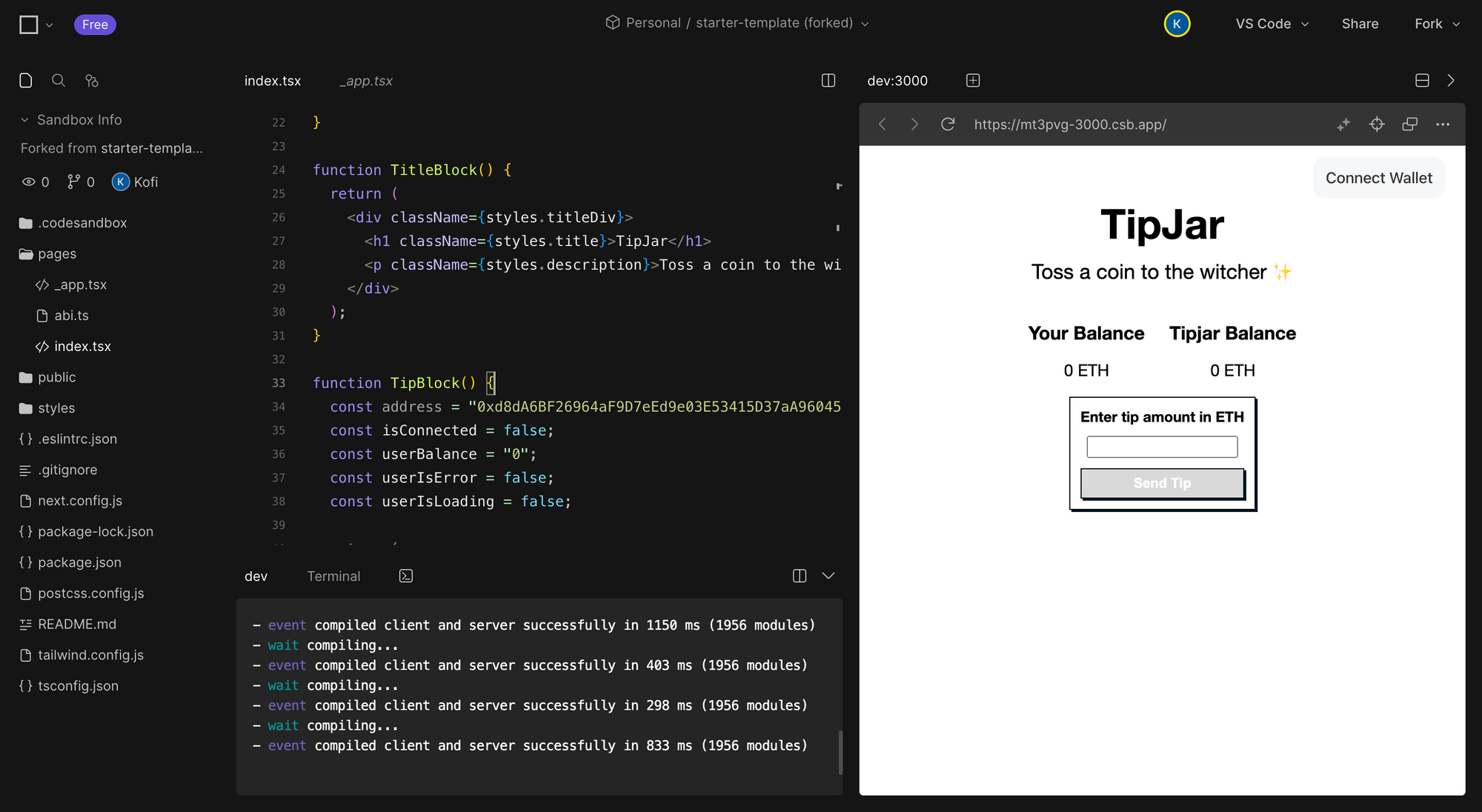Image resolution: width=1482 pixels, height=812 pixels.
Task: Open the VS Code dropdown
Action: pos(1272,24)
